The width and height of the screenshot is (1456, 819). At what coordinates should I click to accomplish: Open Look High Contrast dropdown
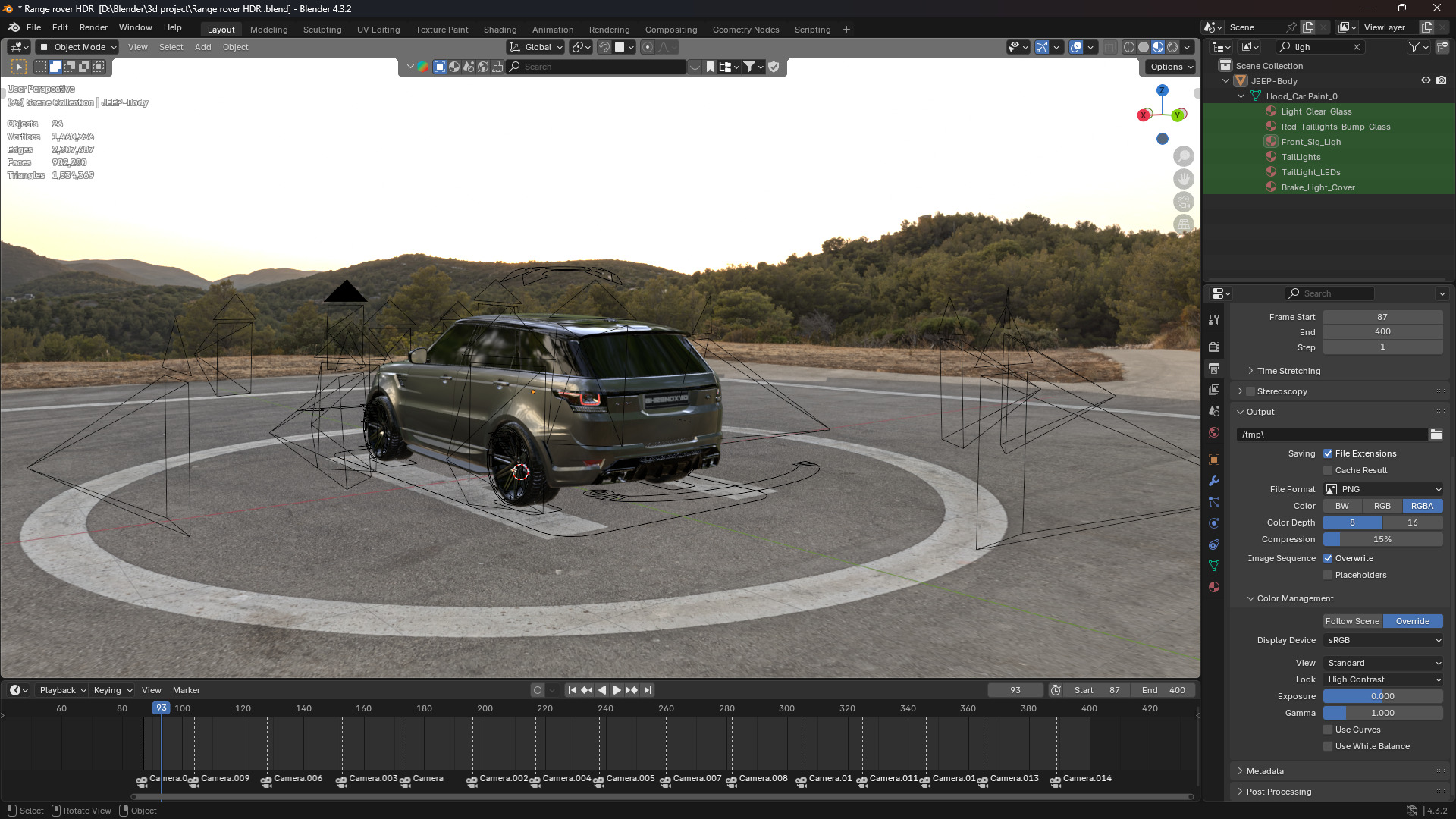point(1383,679)
